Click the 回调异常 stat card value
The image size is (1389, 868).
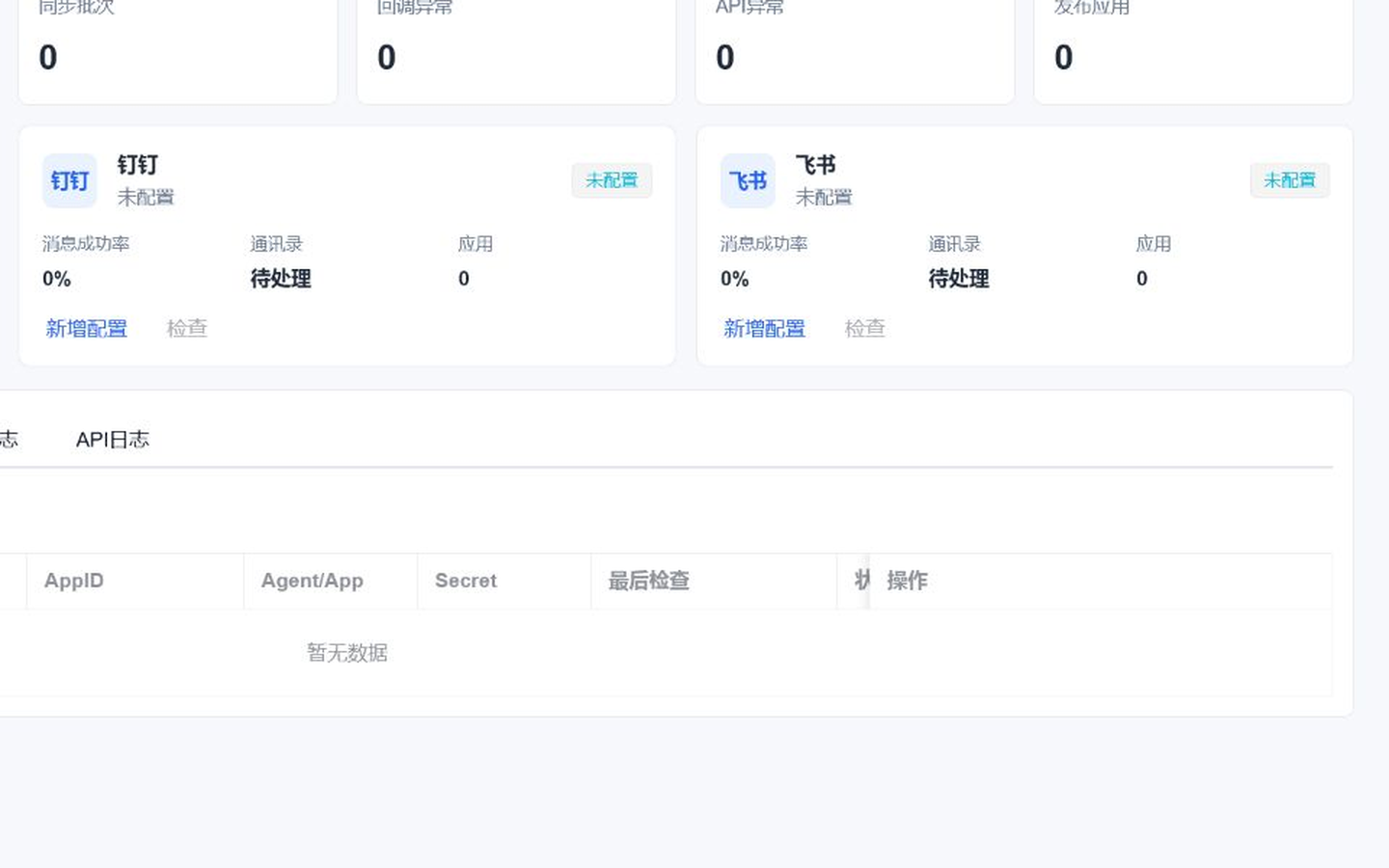[x=387, y=58]
